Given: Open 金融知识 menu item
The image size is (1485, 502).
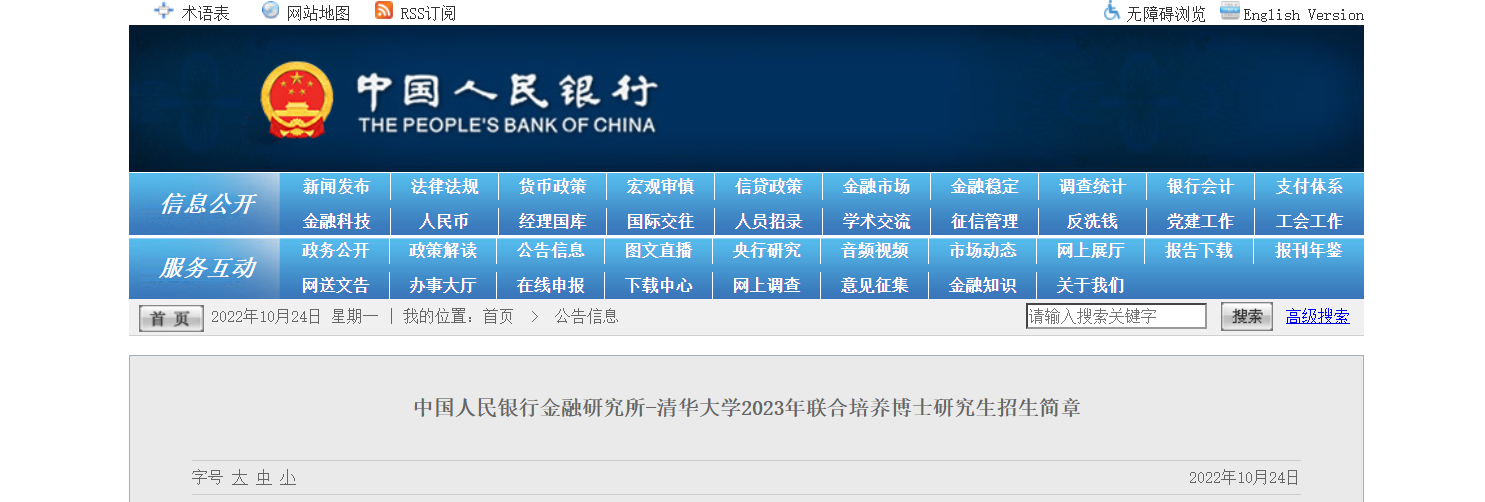Looking at the screenshot, I should (984, 285).
